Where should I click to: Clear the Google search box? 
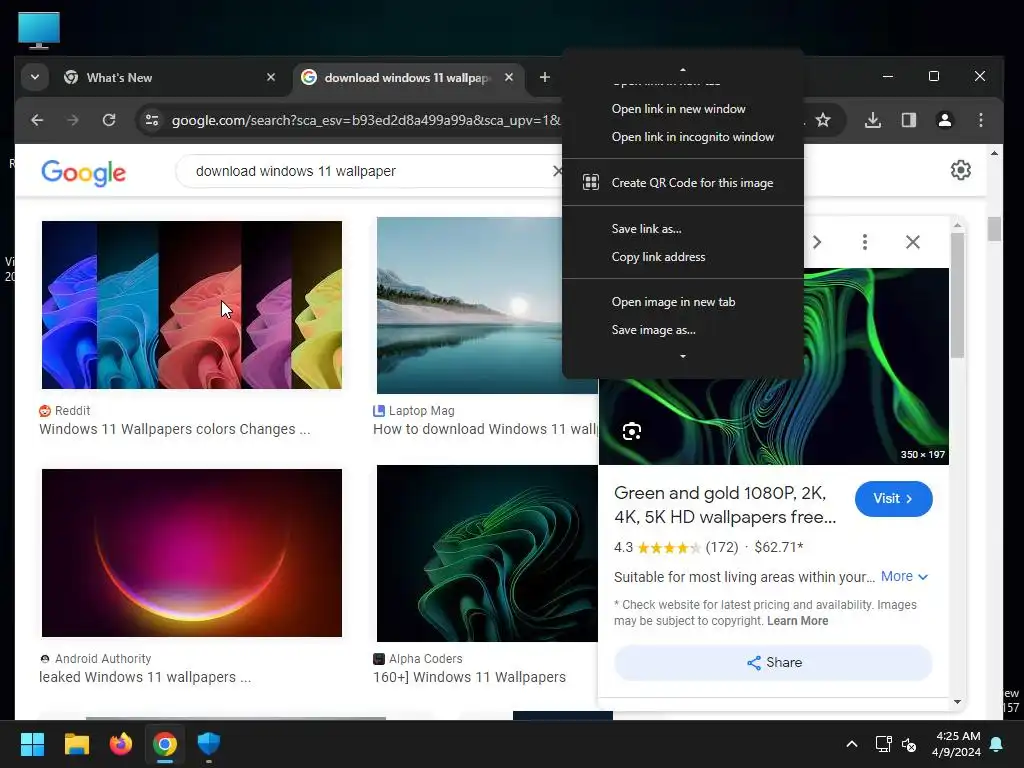pyautogui.click(x=557, y=171)
